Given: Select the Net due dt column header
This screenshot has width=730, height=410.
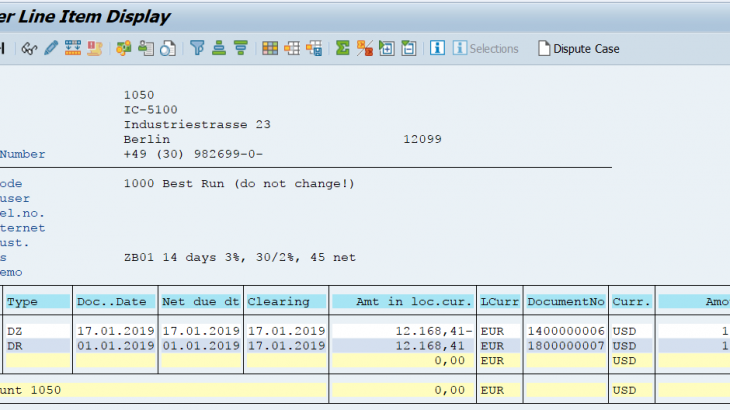Looking at the screenshot, I should [199, 301].
